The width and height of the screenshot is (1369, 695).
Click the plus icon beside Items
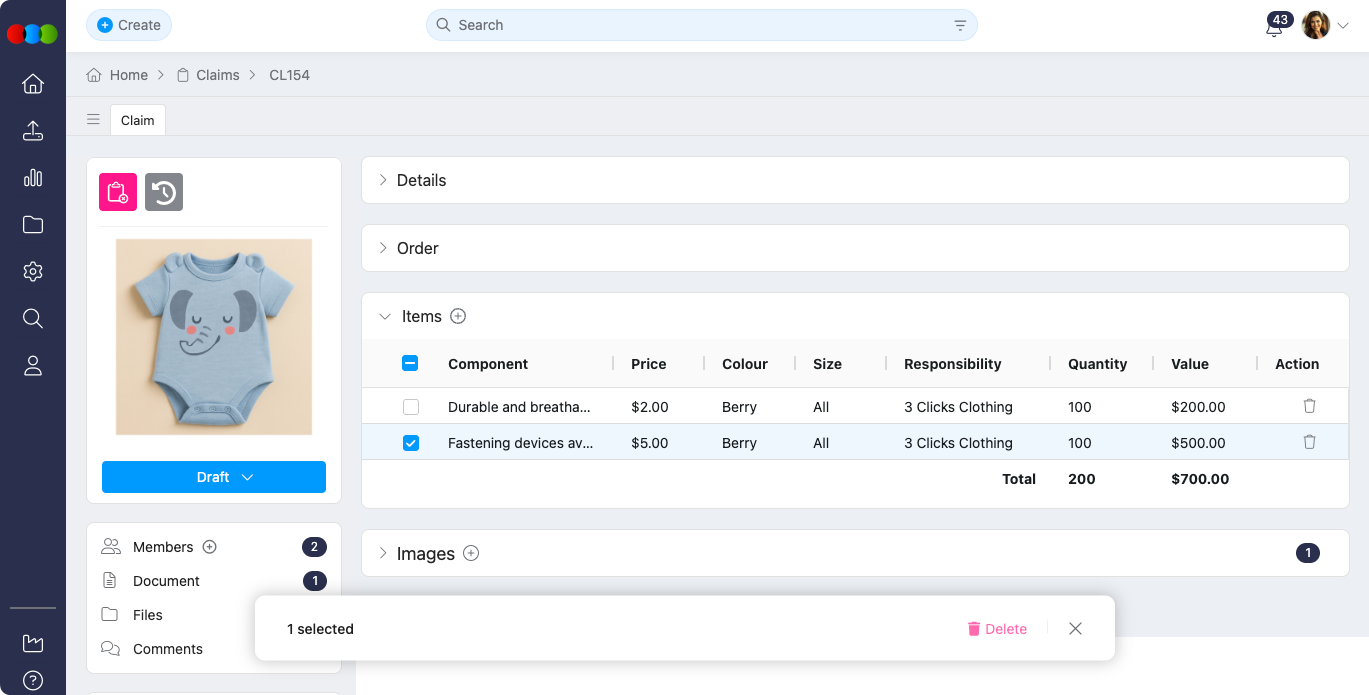(x=458, y=316)
